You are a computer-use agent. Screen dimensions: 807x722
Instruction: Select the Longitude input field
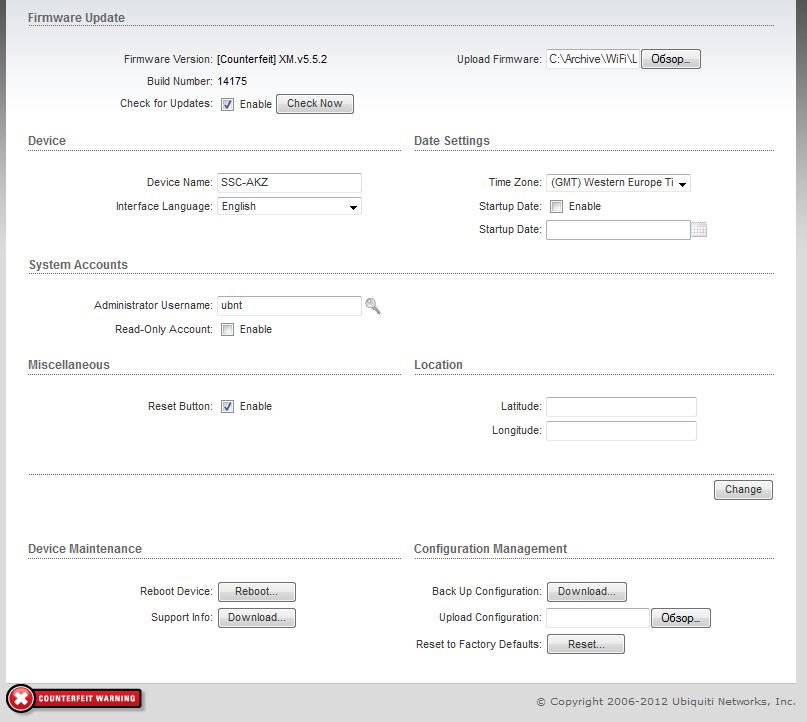coord(621,431)
